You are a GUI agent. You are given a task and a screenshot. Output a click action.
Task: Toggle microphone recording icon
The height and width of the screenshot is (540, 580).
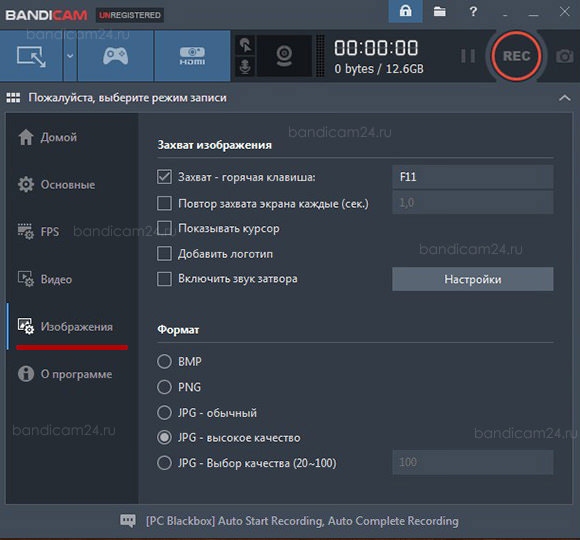click(x=245, y=67)
